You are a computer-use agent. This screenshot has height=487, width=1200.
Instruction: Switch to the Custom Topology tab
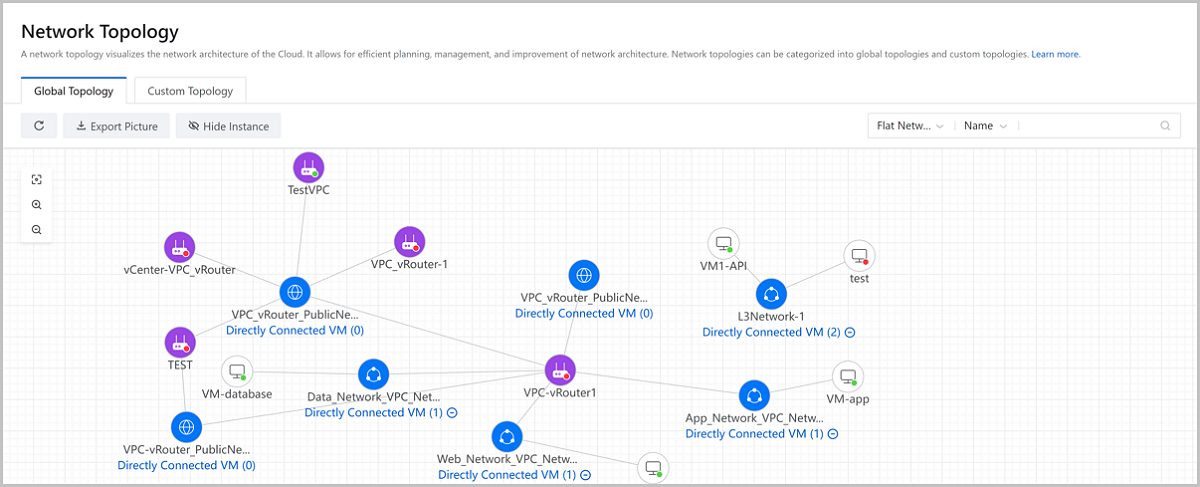190,91
